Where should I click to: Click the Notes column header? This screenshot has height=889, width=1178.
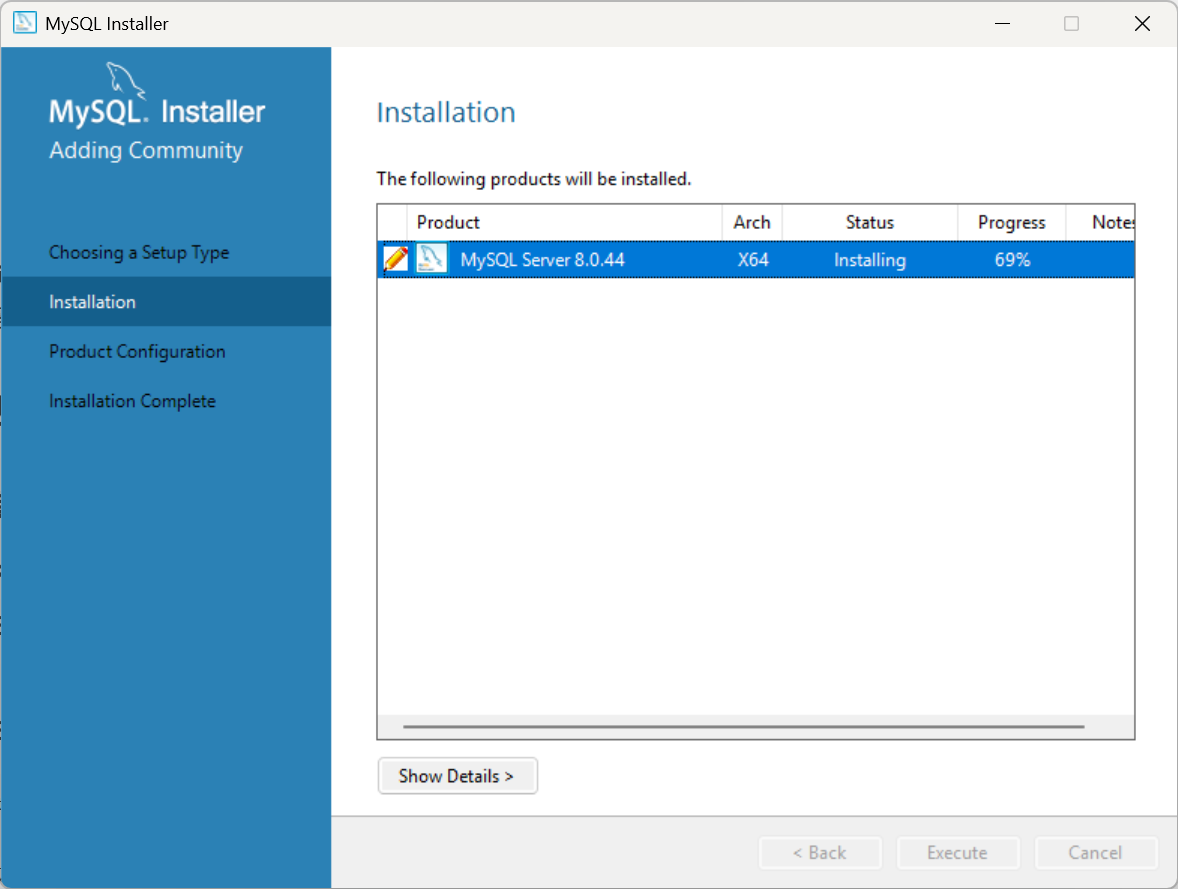pyautogui.click(x=1101, y=222)
